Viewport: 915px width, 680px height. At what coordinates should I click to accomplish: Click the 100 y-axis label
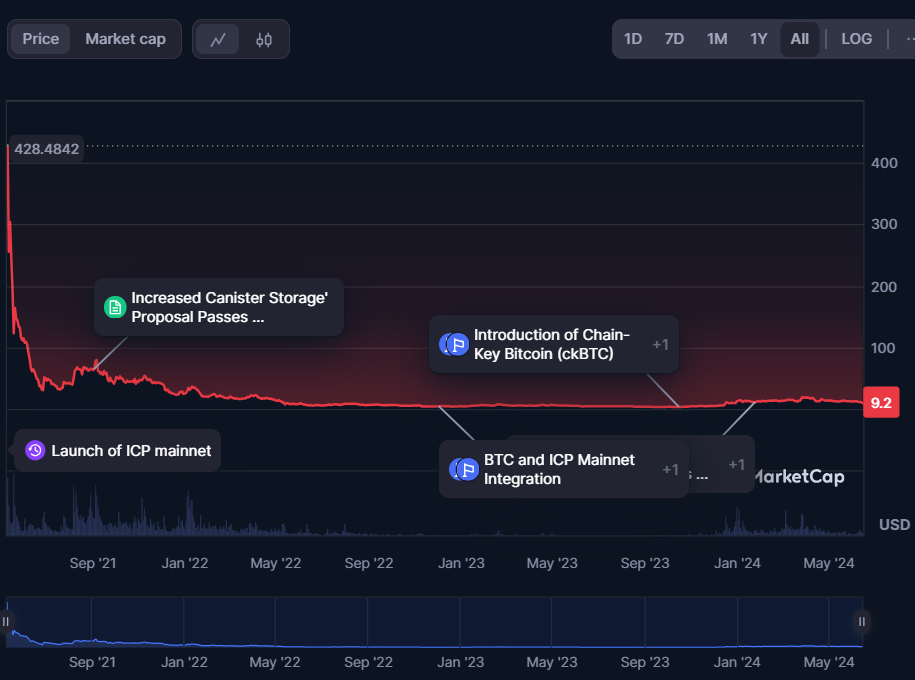coord(883,348)
